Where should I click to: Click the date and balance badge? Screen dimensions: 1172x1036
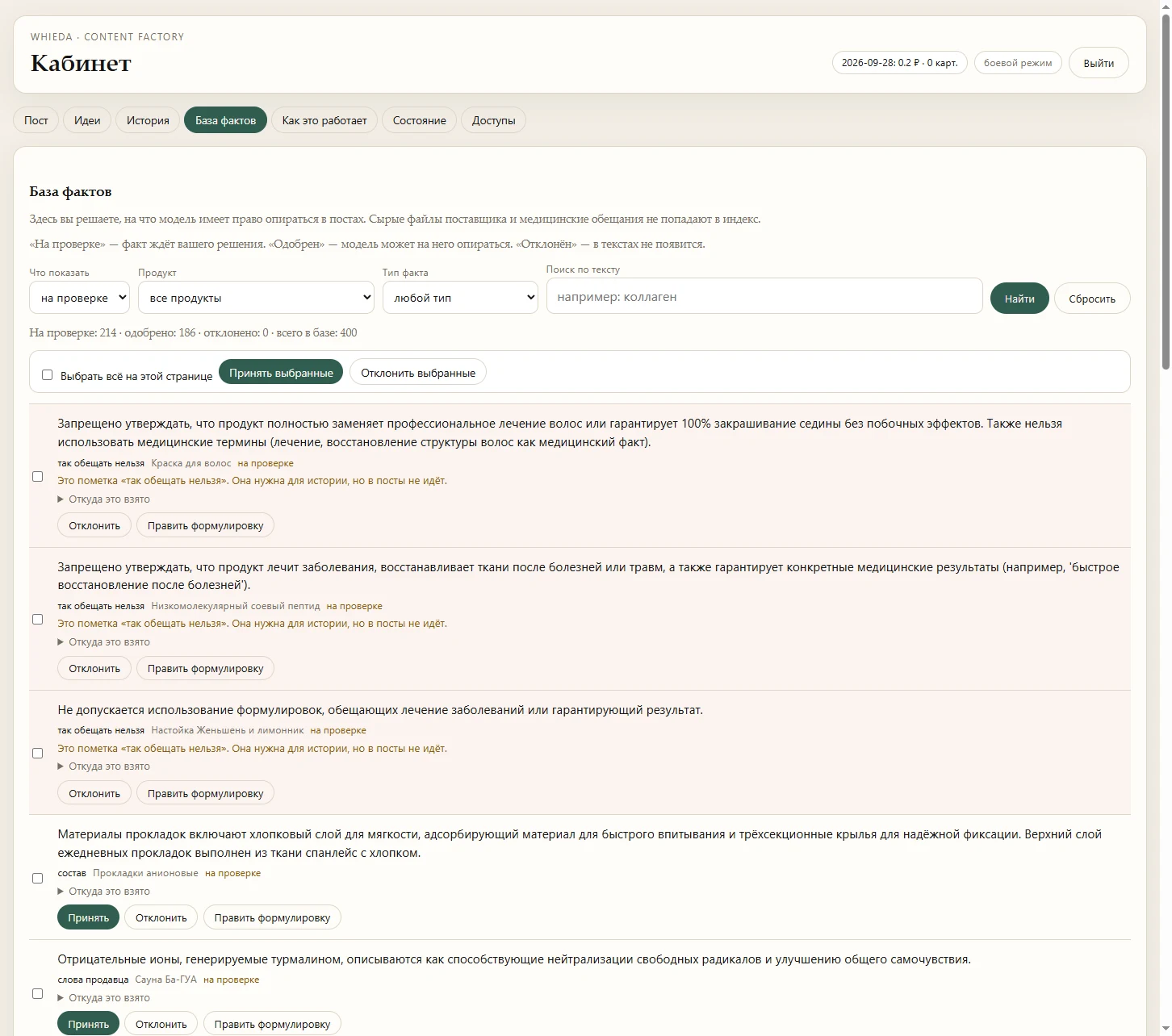pos(900,63)
